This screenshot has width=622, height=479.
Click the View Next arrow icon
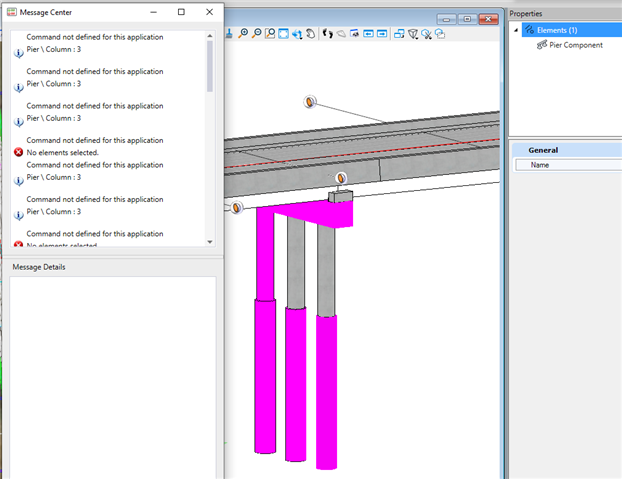click(x=382, y=34)
